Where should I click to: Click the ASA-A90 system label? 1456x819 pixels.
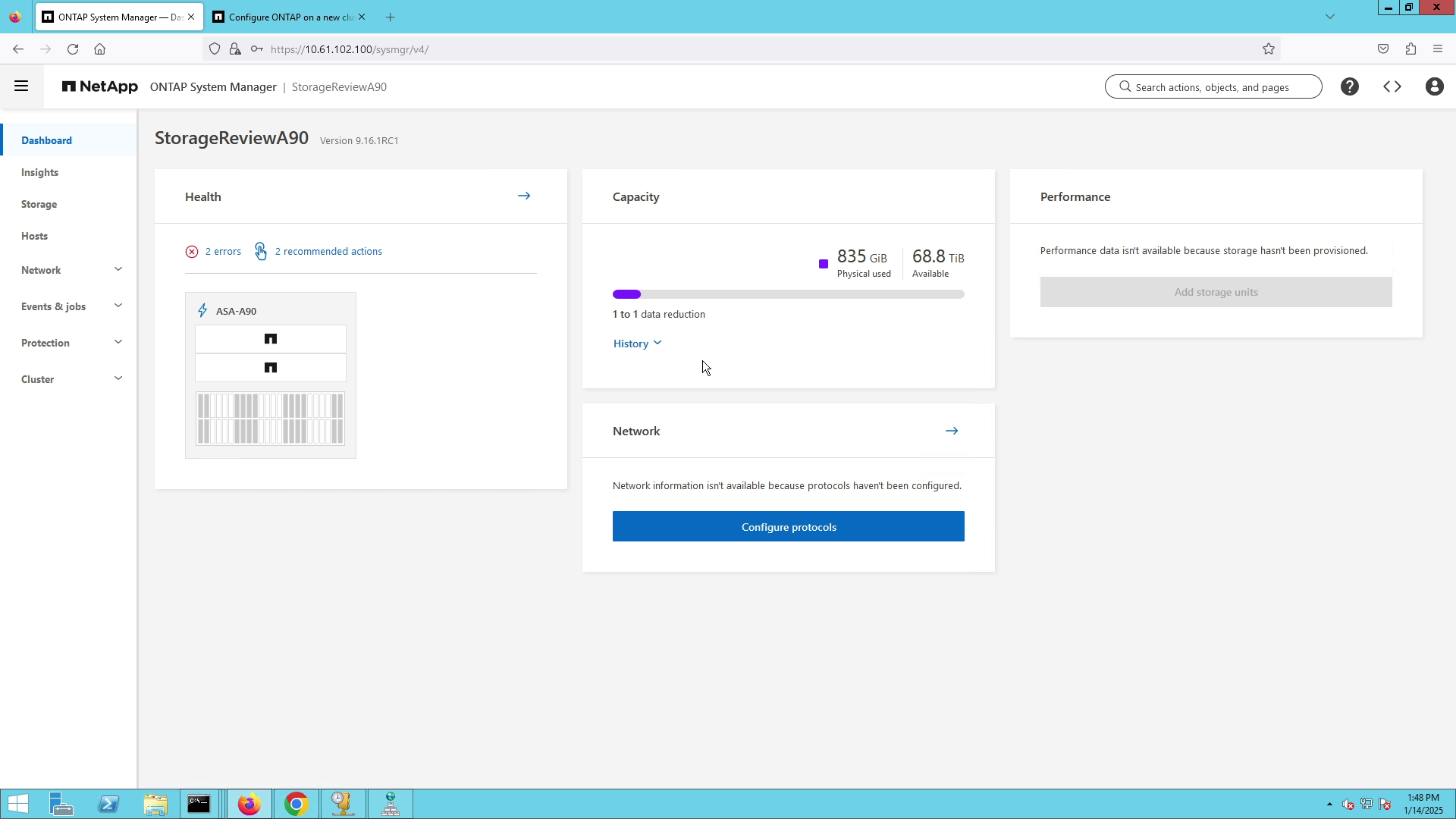tap(236, 311)
